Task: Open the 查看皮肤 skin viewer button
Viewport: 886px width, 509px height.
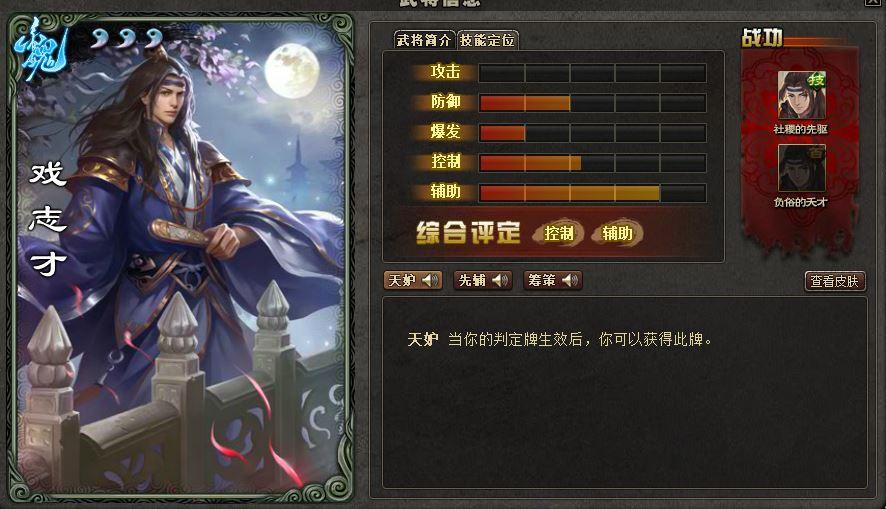Action: tap(835, 281)
